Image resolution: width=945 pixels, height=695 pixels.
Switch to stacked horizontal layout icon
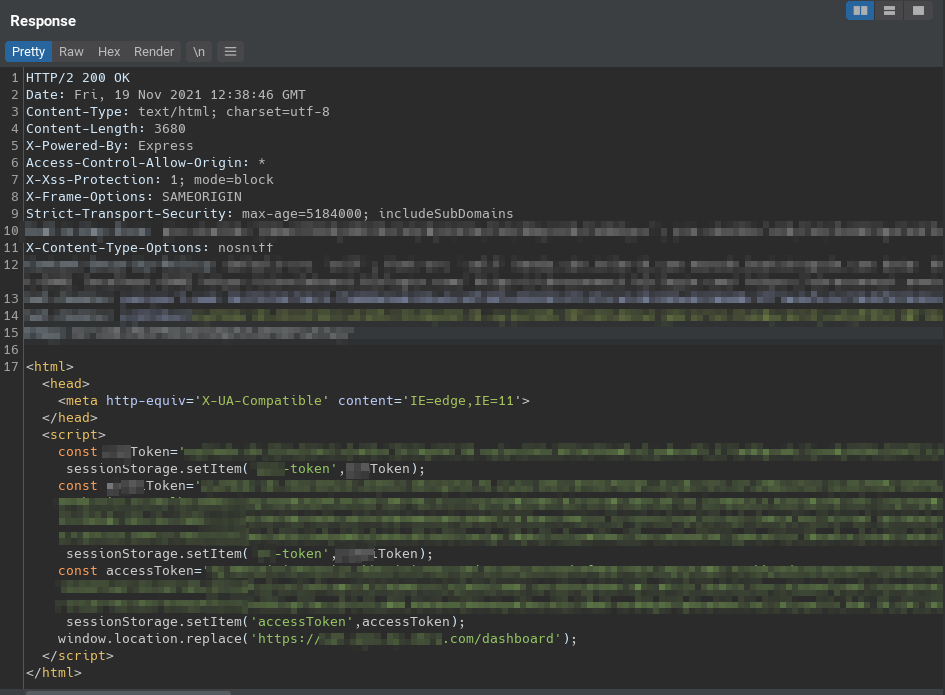tap(889, 11)
